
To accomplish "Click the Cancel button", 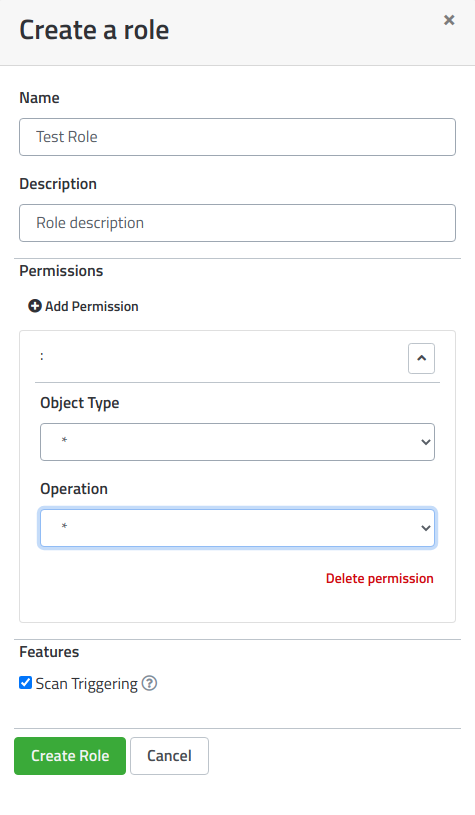I will (x=169, y=756).
